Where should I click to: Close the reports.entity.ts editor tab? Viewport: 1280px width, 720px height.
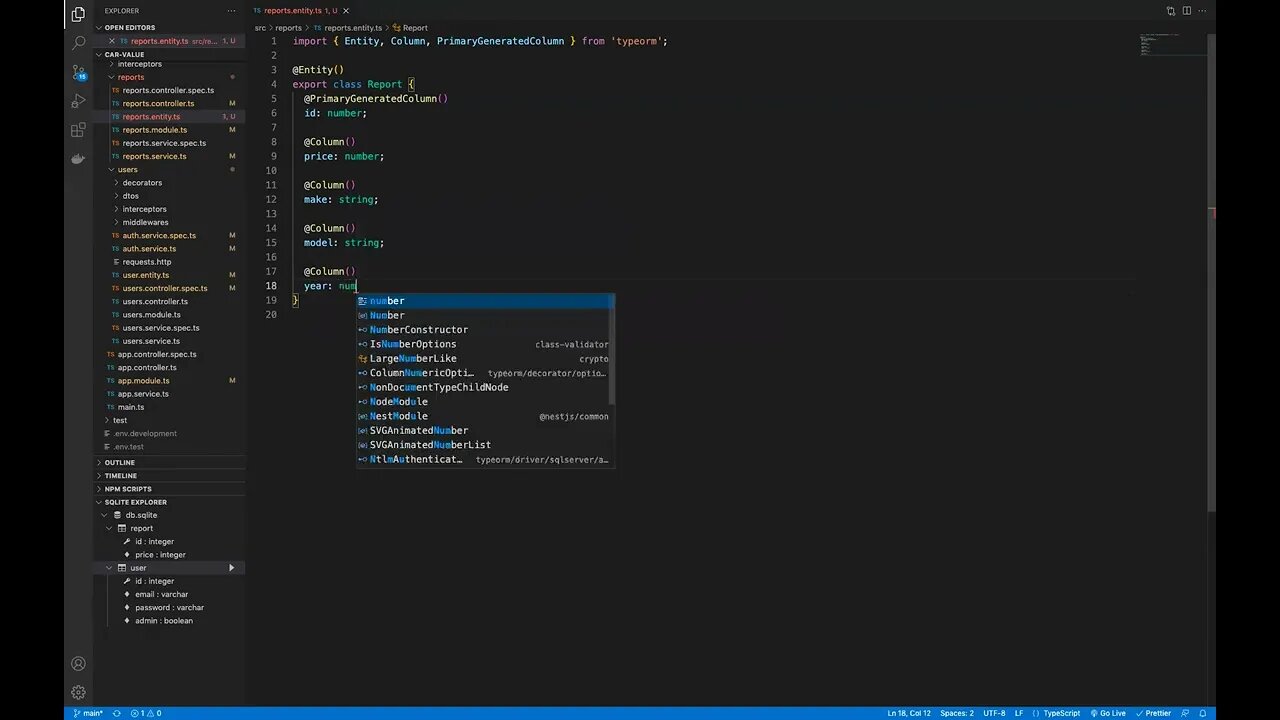348,11
